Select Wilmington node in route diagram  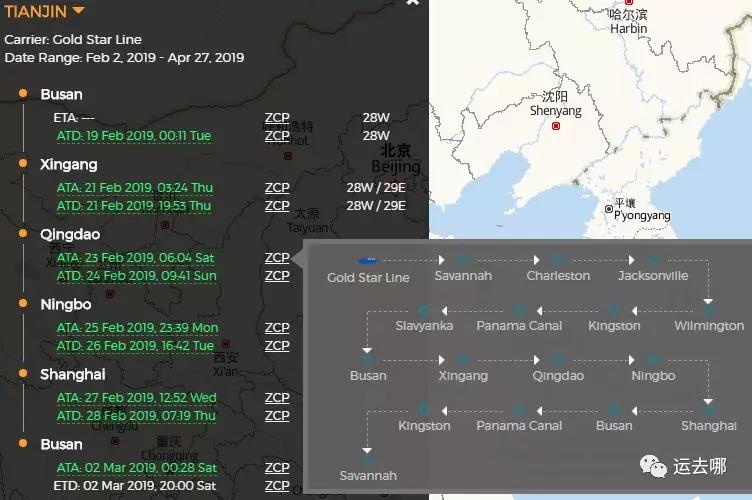708,311
